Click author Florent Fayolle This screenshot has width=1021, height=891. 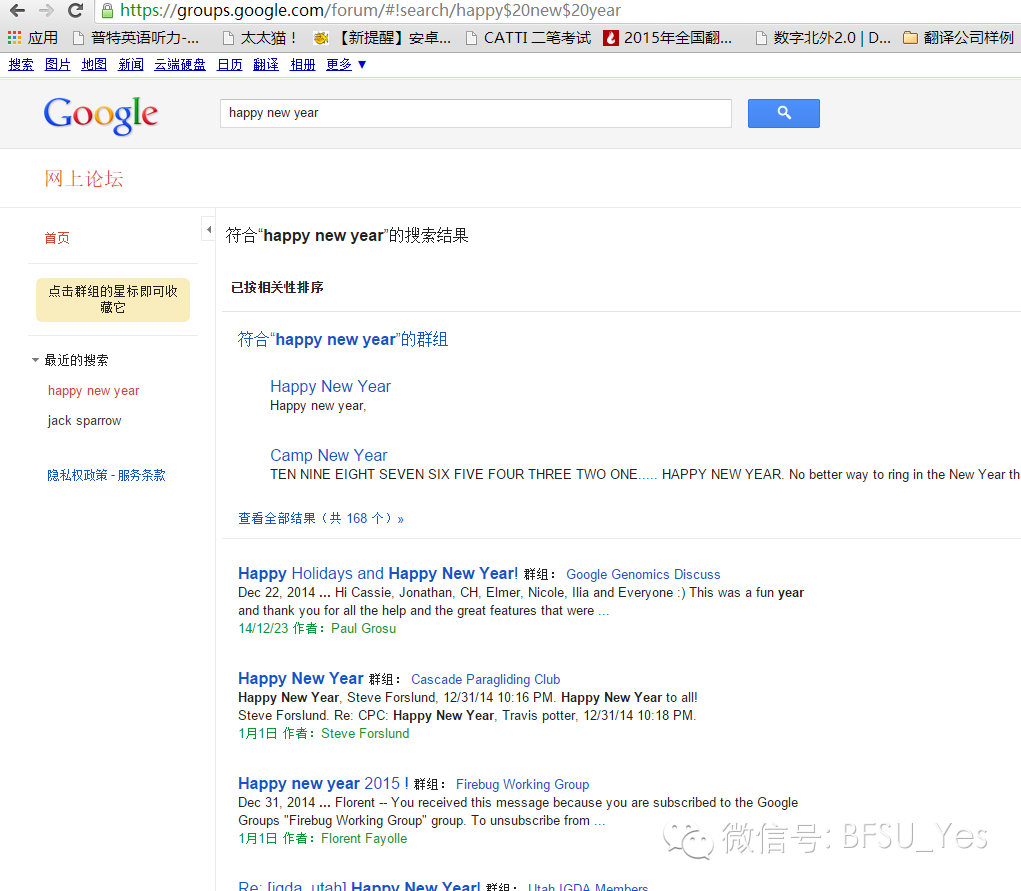pyautogui.click(x=364, y=838)
